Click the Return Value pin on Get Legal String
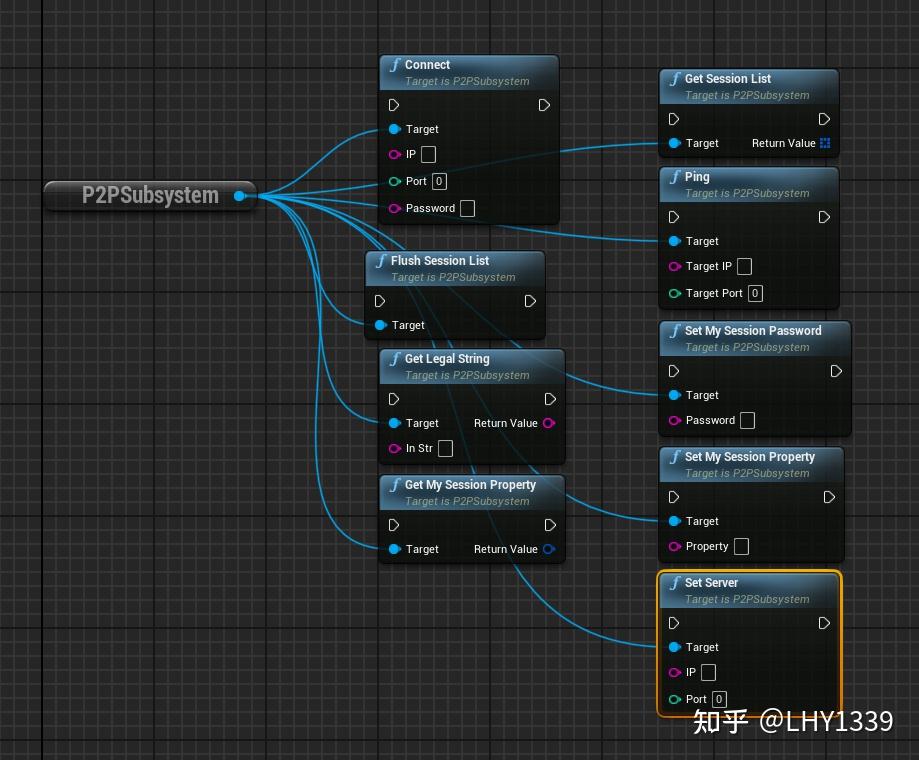Screen dimensions: 919x760 548,423
